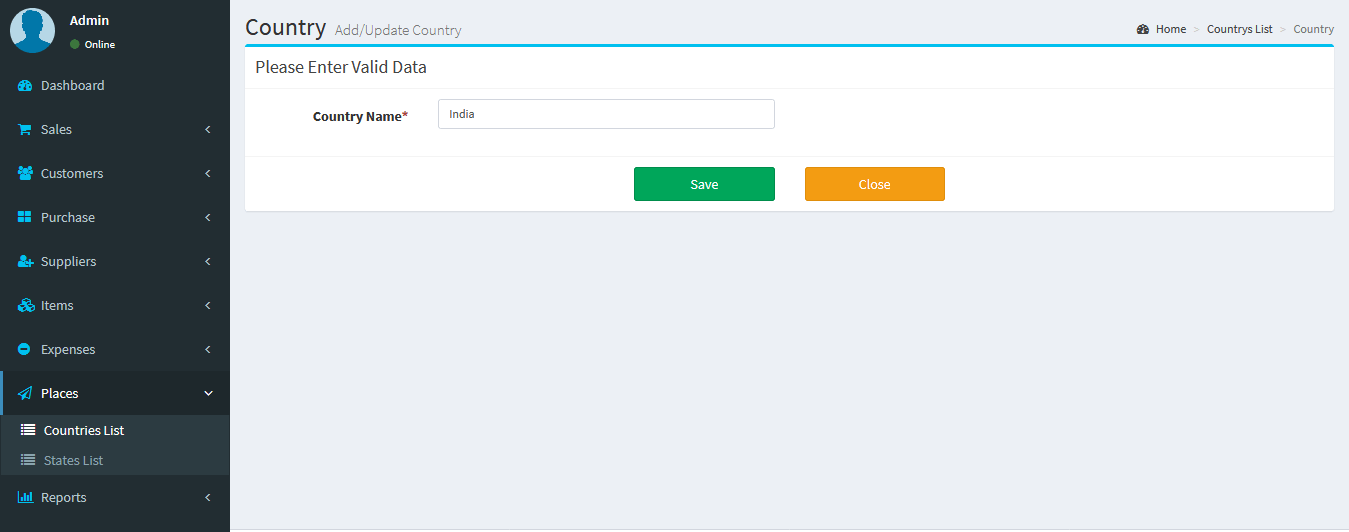1349x532 pixels.
Task: Expand the Expenses menu chevron
Action: pos(208,349)
